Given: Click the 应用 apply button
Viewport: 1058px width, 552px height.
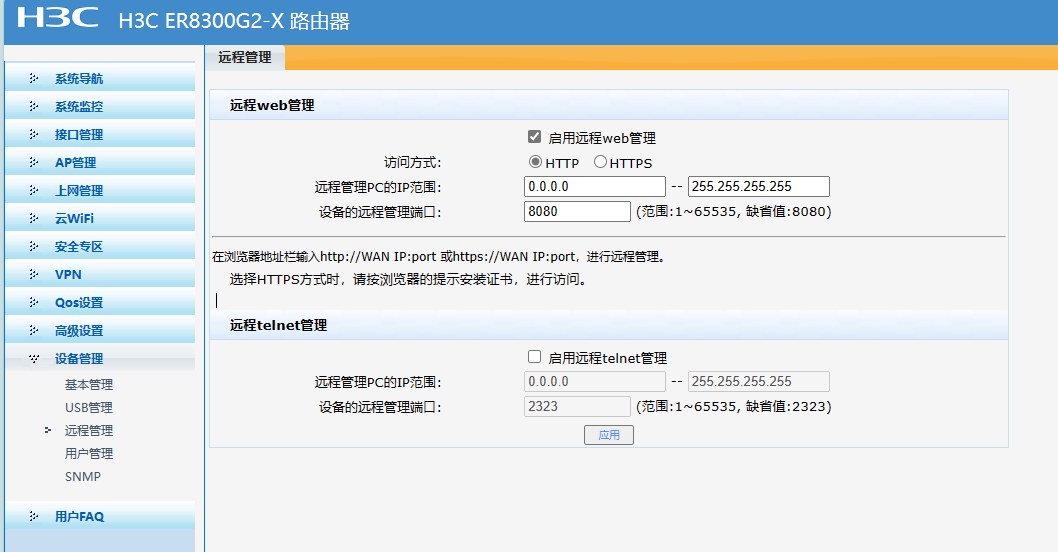Looking at the screenshot, I should (609, 435).
